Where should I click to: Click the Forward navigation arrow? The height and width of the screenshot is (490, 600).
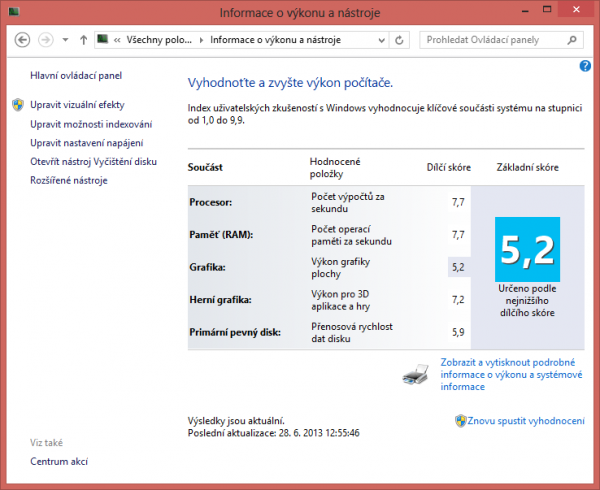point(46,40)
